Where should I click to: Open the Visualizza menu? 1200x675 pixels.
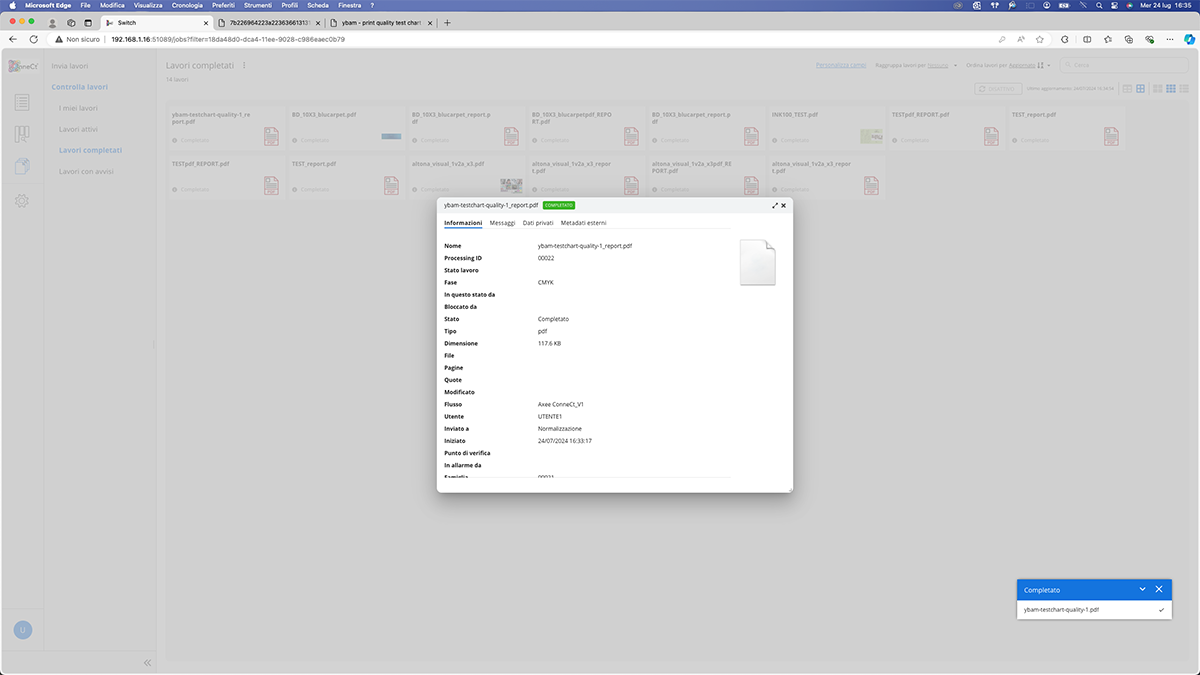pyautogui.click(x=148, y=5)
